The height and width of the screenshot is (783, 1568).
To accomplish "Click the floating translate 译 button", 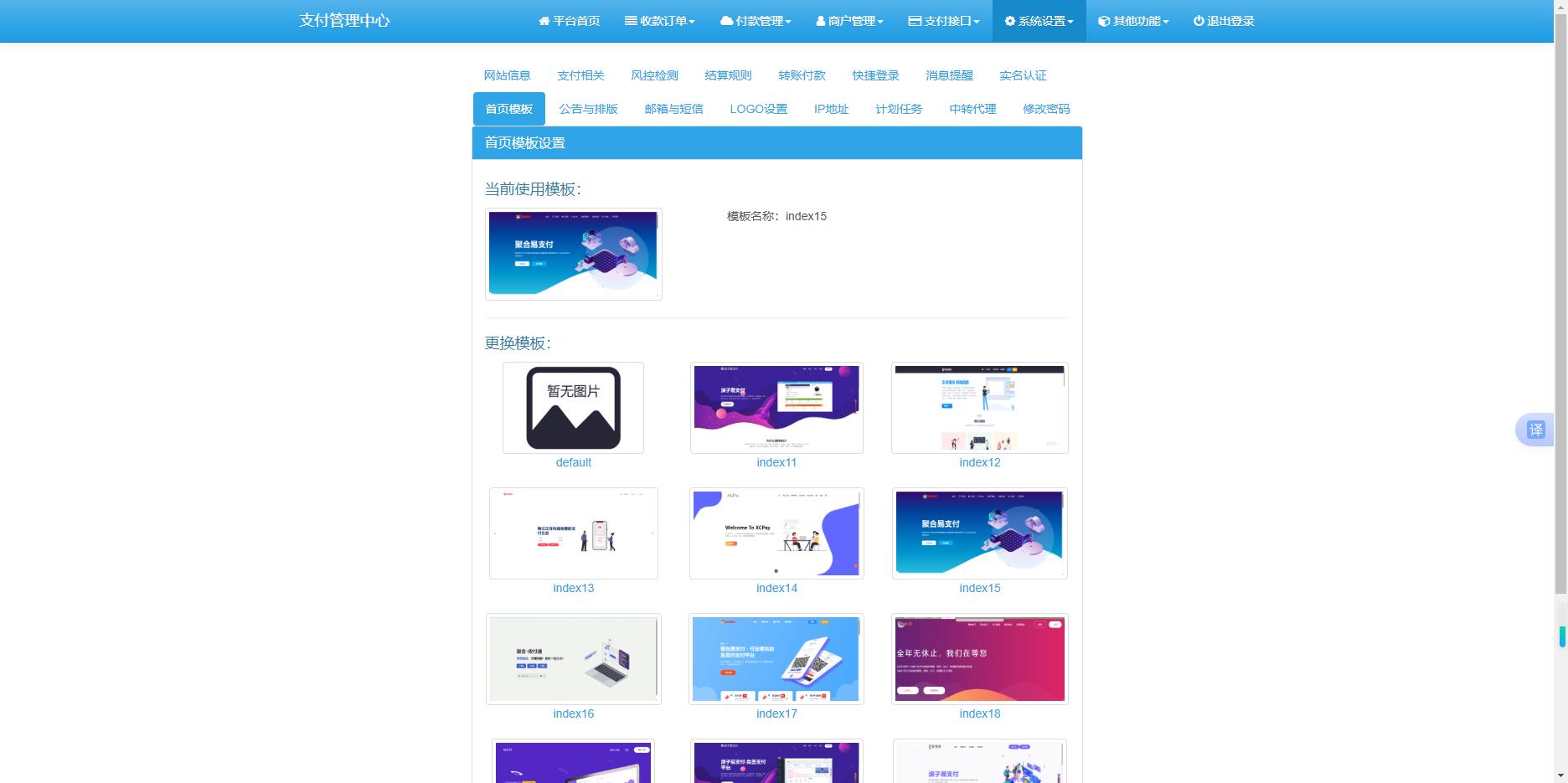I will [x=1535, y=430].
